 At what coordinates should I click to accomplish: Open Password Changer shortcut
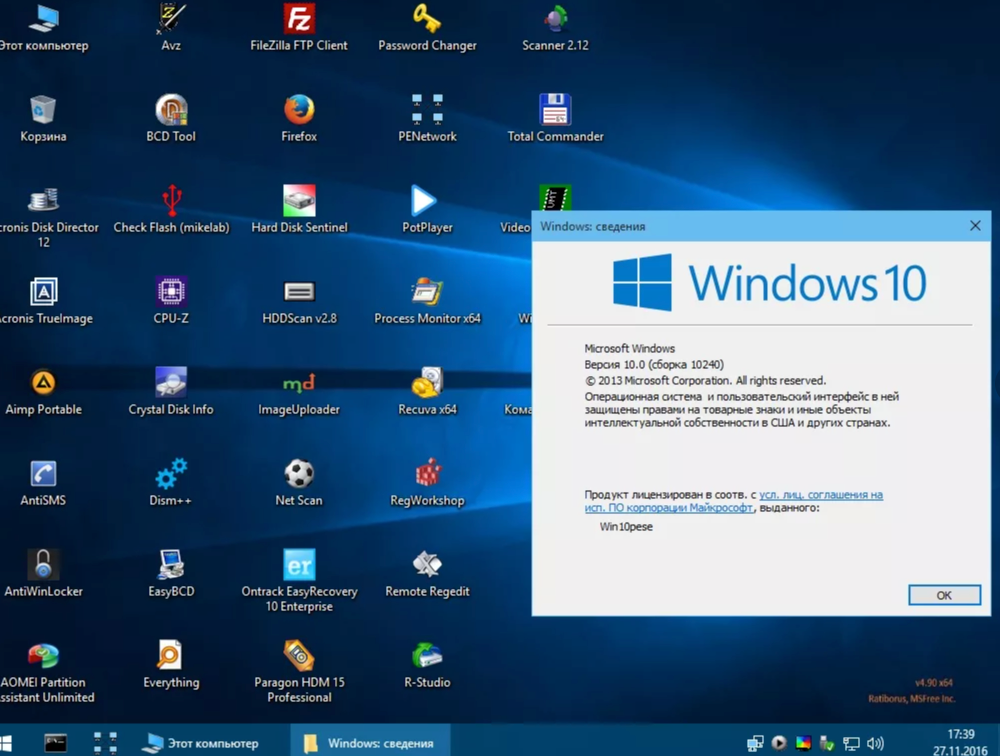click(427, 27)
